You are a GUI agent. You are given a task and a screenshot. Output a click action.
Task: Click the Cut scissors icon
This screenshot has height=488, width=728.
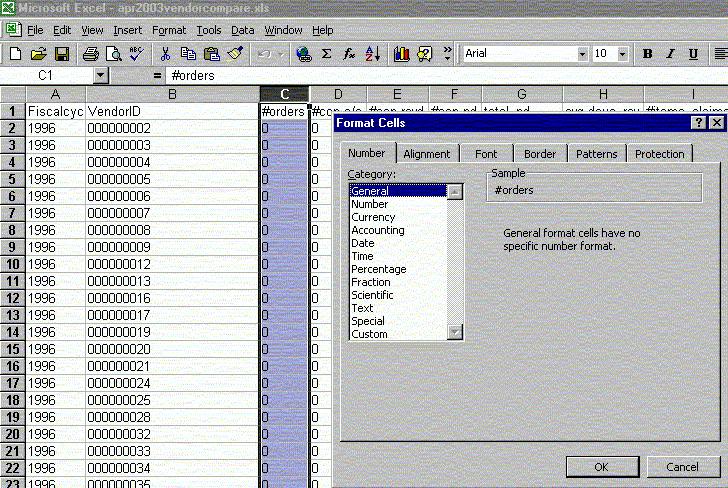165,54
